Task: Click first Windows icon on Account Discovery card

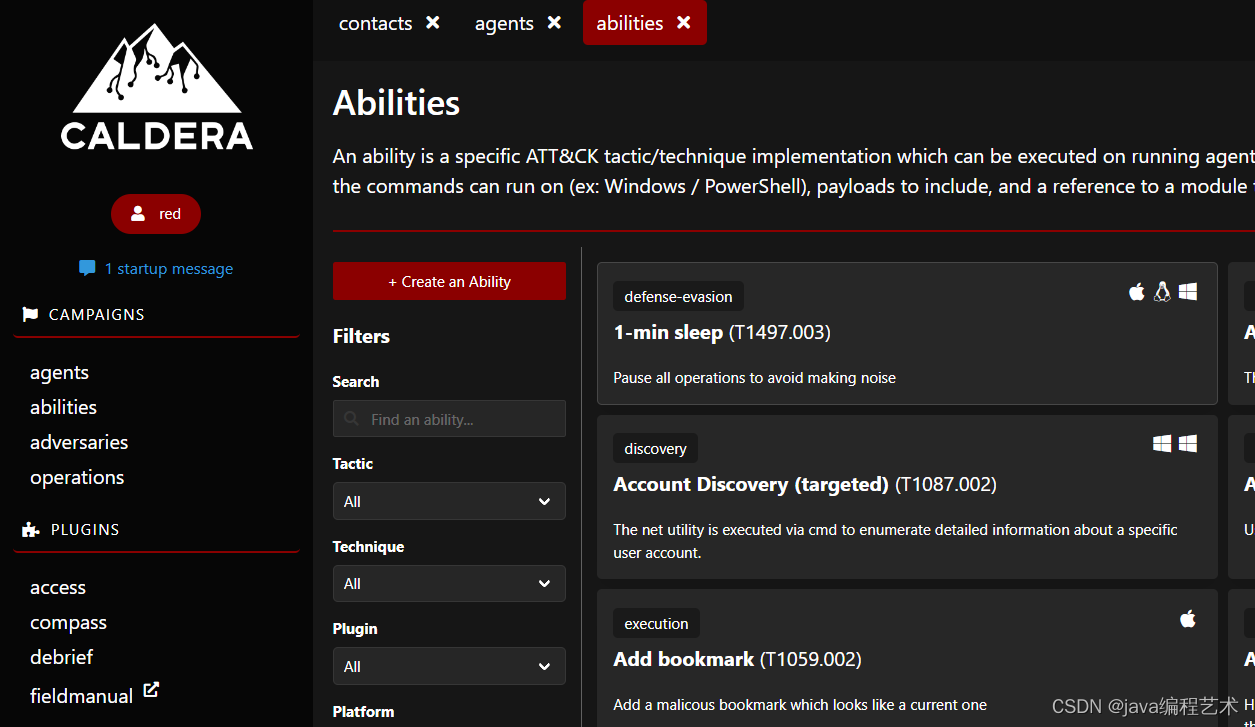Action: coord(1162,443)
